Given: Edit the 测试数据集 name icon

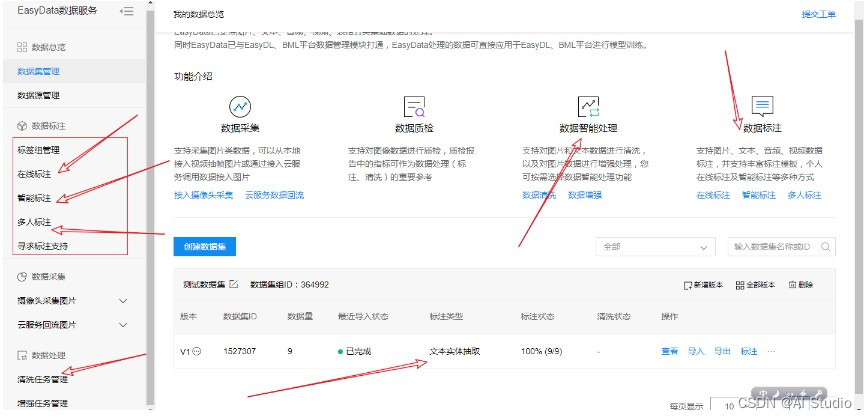Looking at the screenshot, I should tap(233, 284).
